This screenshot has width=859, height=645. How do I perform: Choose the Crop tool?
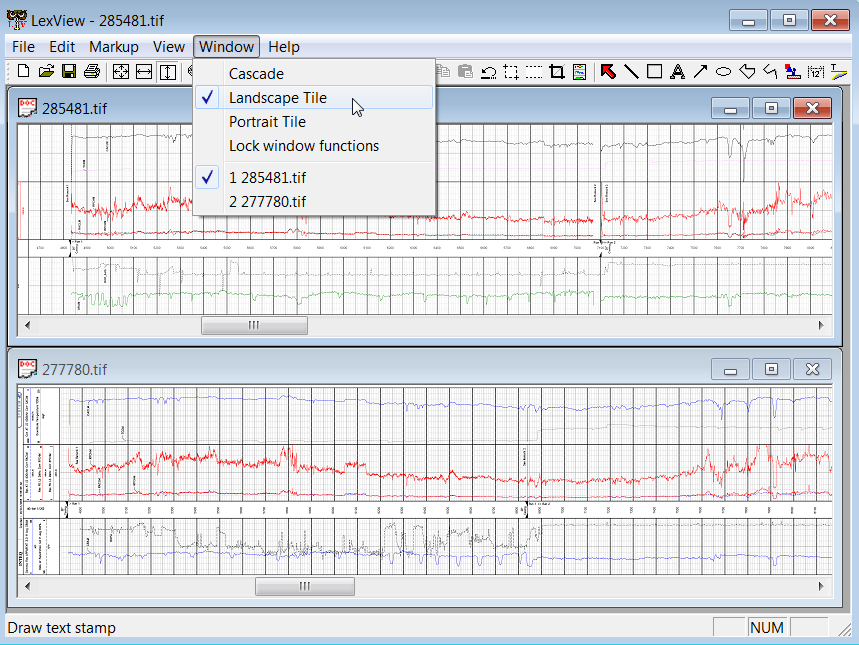pyautogui.click(x=557, y=72)
